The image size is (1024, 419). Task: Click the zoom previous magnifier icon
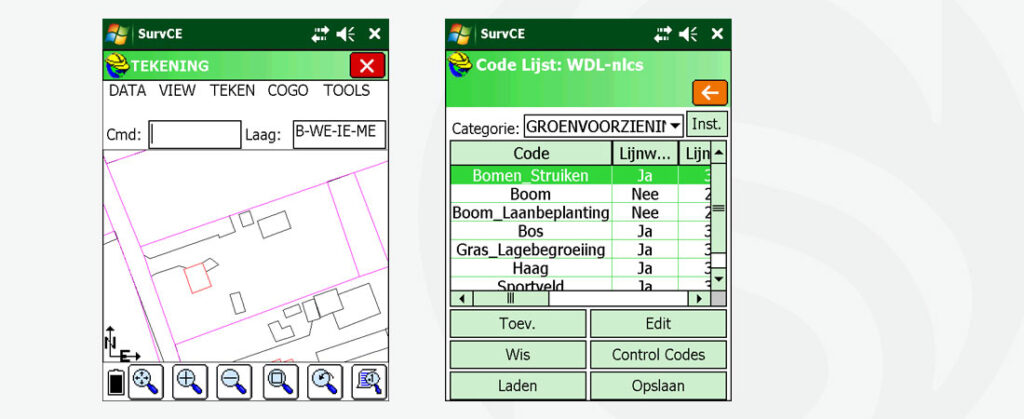pyautogui.click(x=325, y=380)
